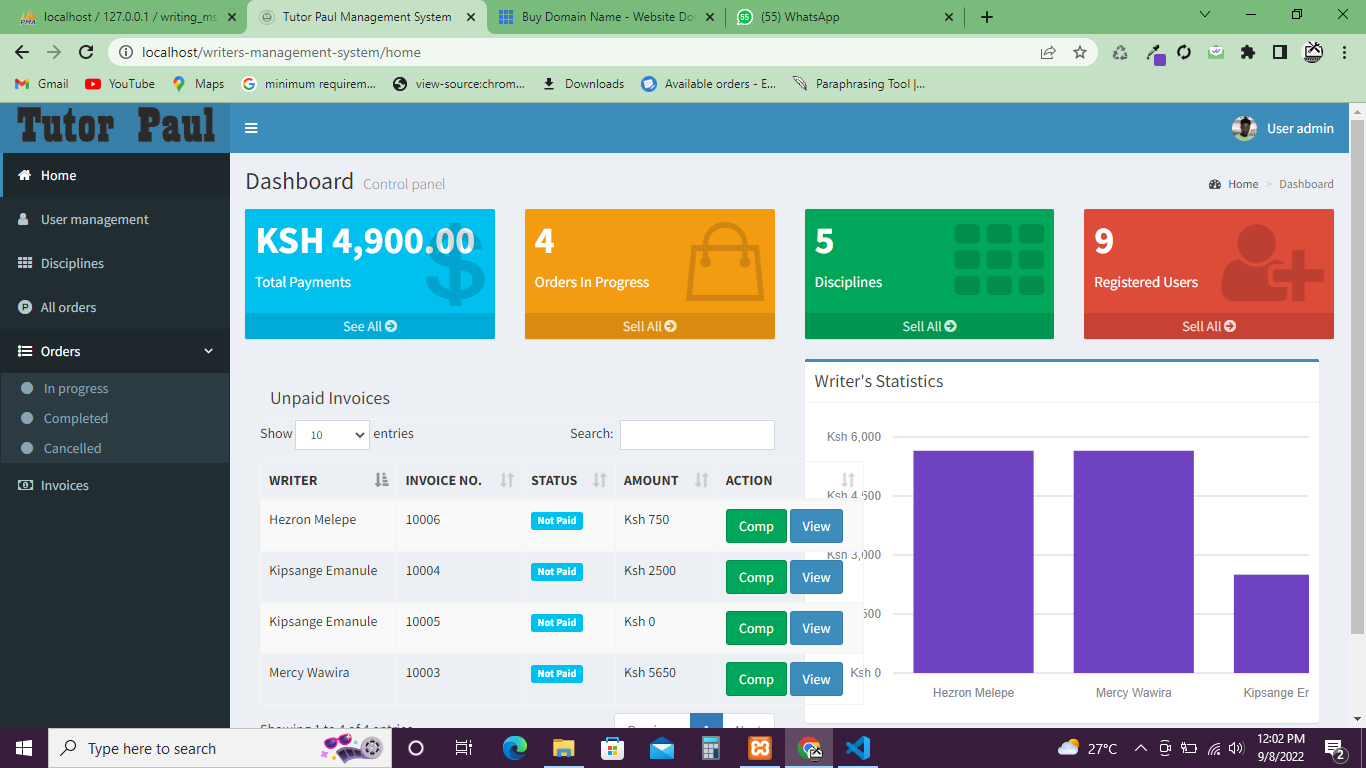
Task: Toggle the sidebar with hamburger menu icon
Action: (251, 128)
